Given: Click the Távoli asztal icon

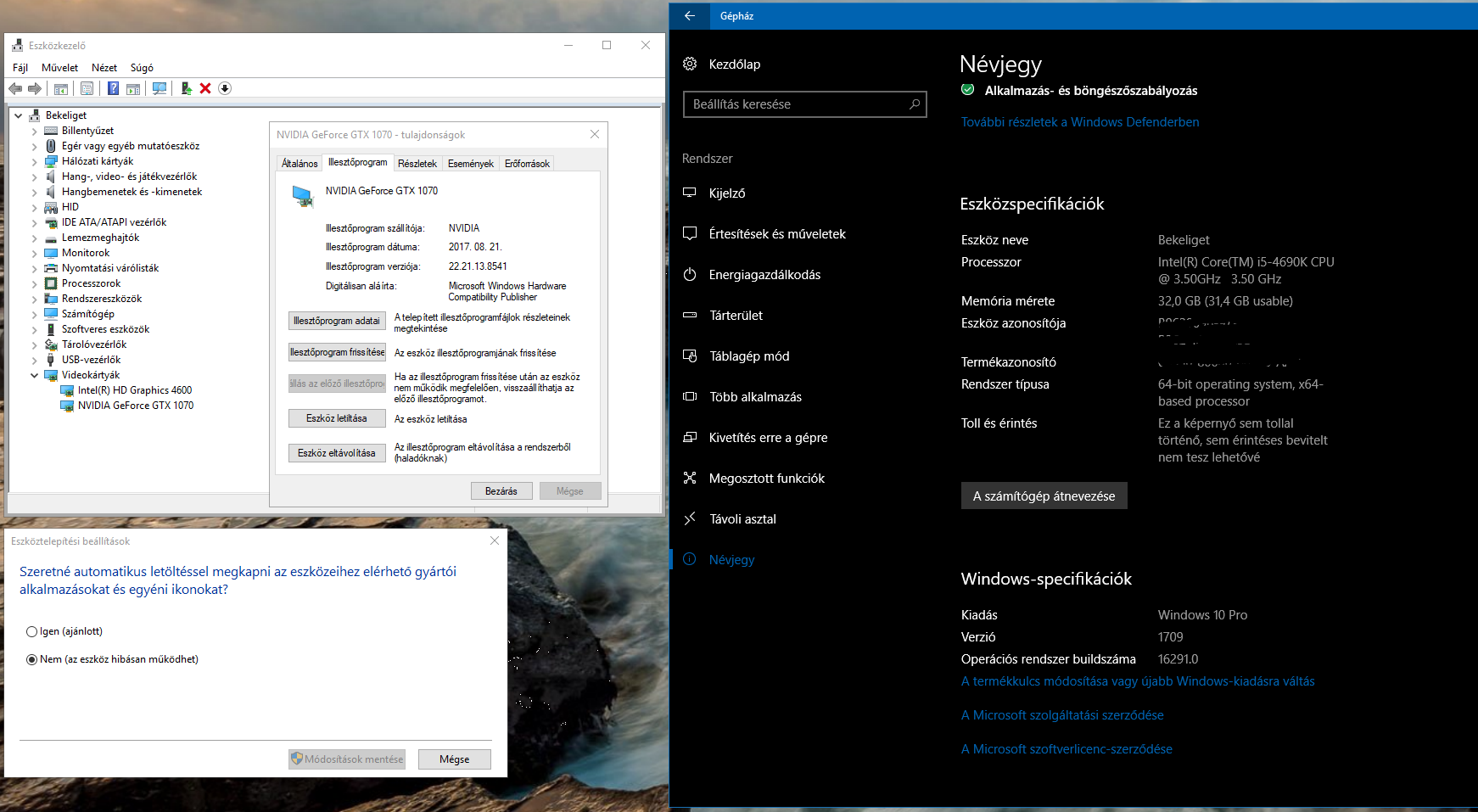Looking at the screenshot, I should tap(690, 518).
